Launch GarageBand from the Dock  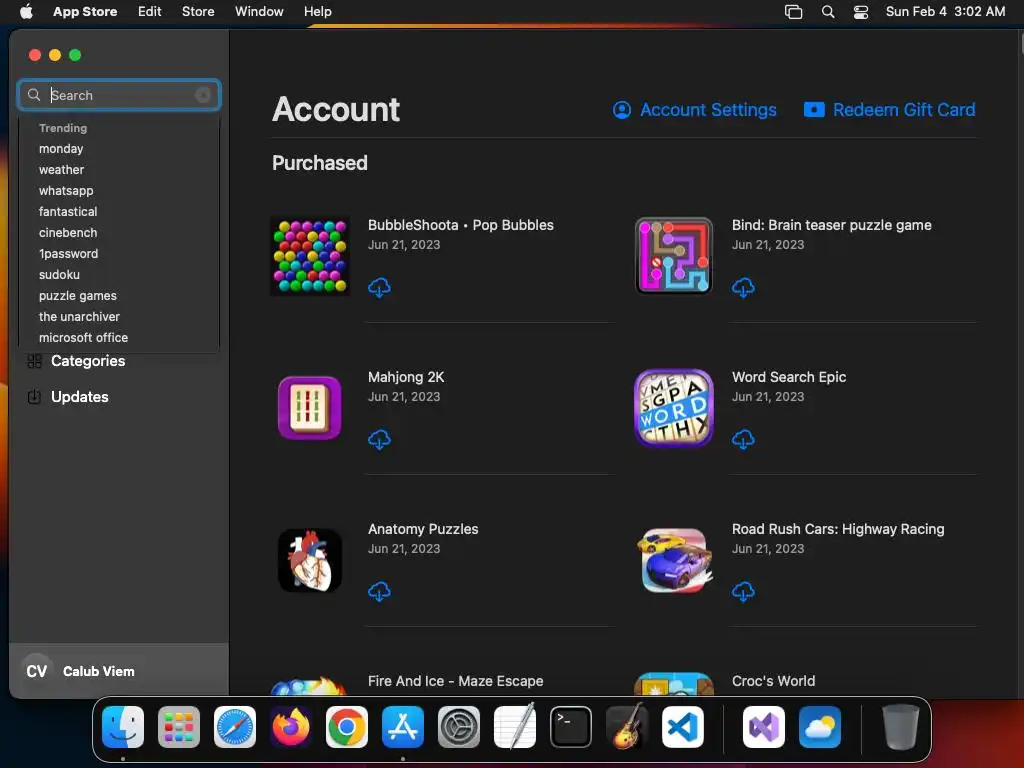(x=627, y=726)
